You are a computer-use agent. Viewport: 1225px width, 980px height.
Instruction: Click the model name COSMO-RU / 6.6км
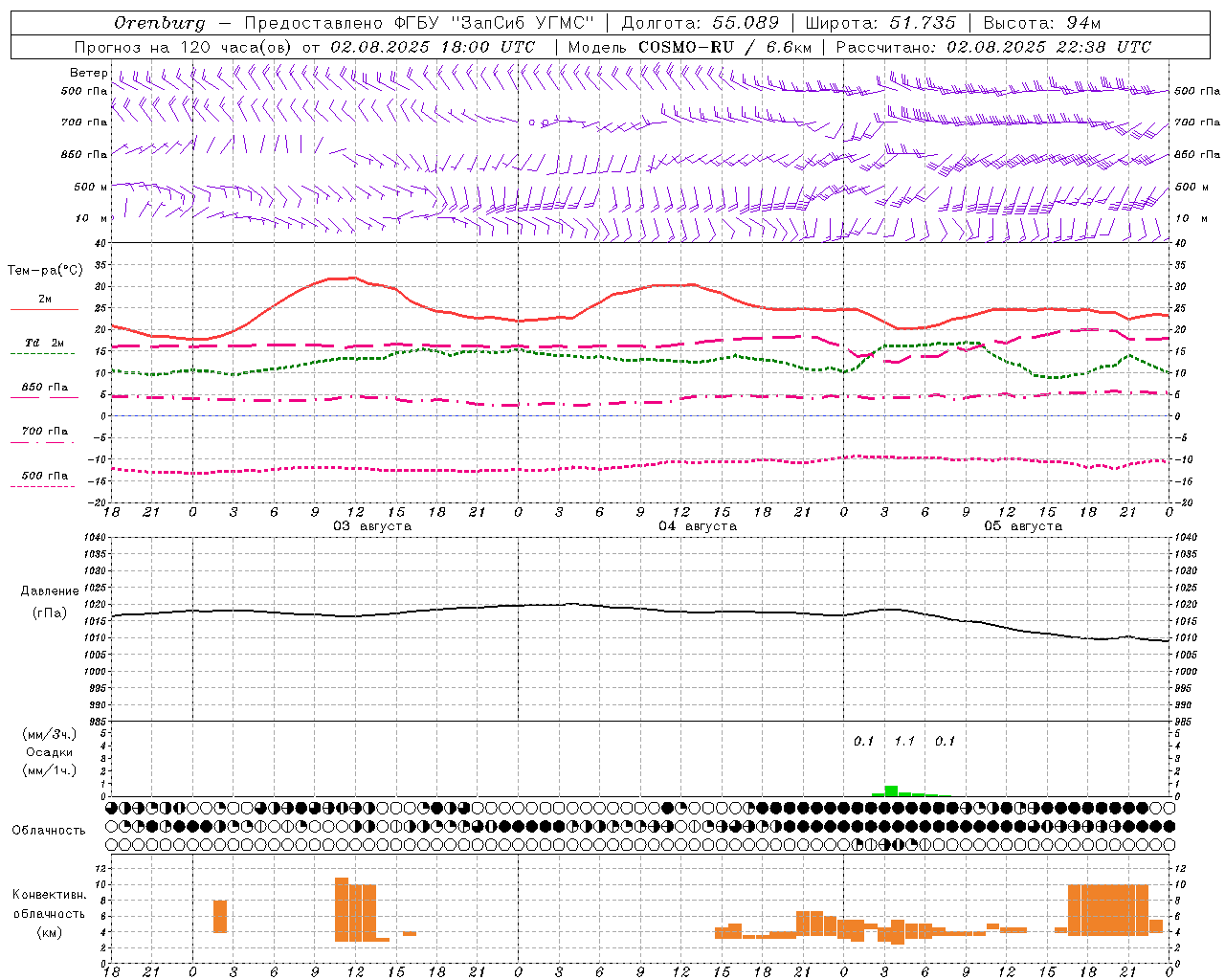pyautogui.click(x=725, y=47)
